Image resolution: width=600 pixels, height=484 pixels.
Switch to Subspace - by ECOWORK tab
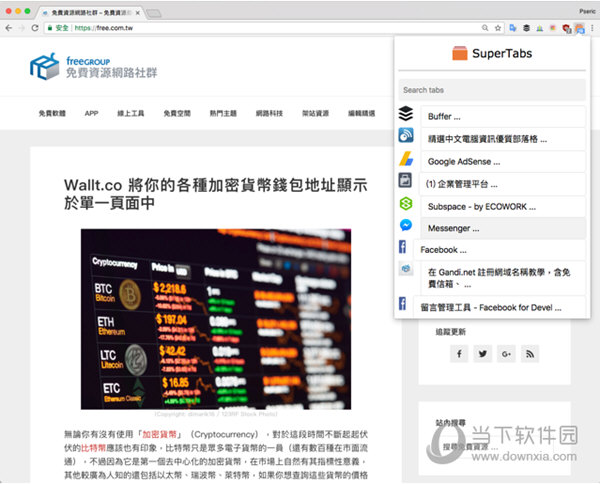(503, 207)
